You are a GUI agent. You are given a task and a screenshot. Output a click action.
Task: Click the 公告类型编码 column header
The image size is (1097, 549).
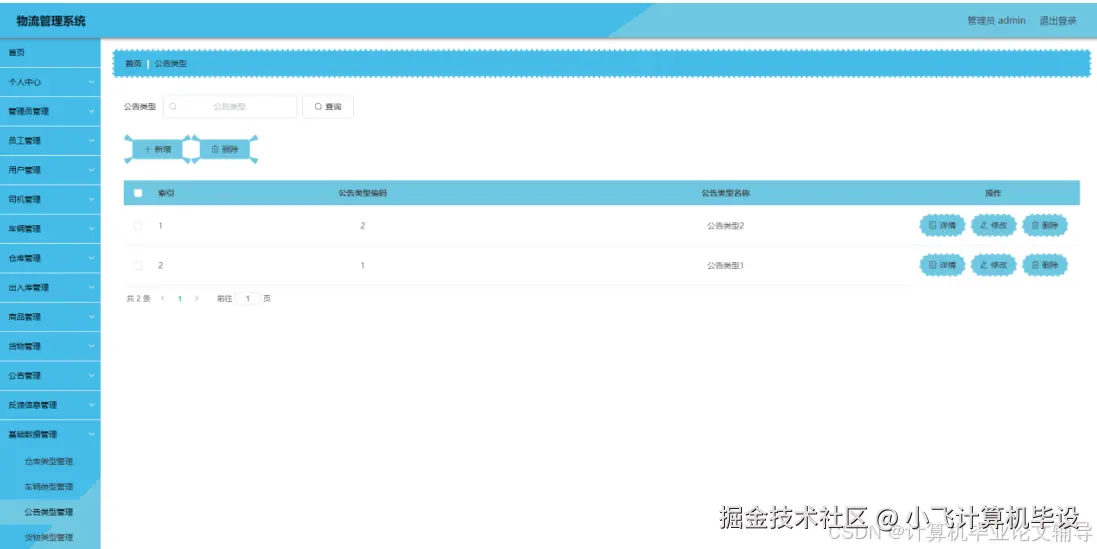tap(362, 193)
